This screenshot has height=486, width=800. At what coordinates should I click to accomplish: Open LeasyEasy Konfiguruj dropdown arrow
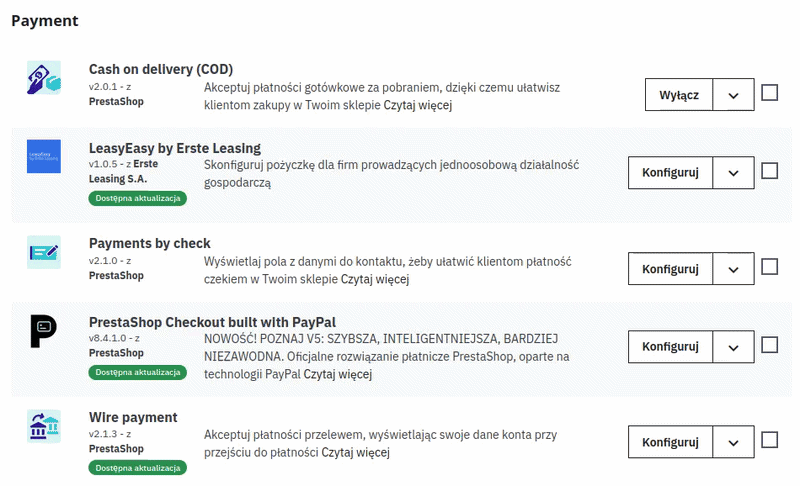pyautogui.click(x=733, y=173)
